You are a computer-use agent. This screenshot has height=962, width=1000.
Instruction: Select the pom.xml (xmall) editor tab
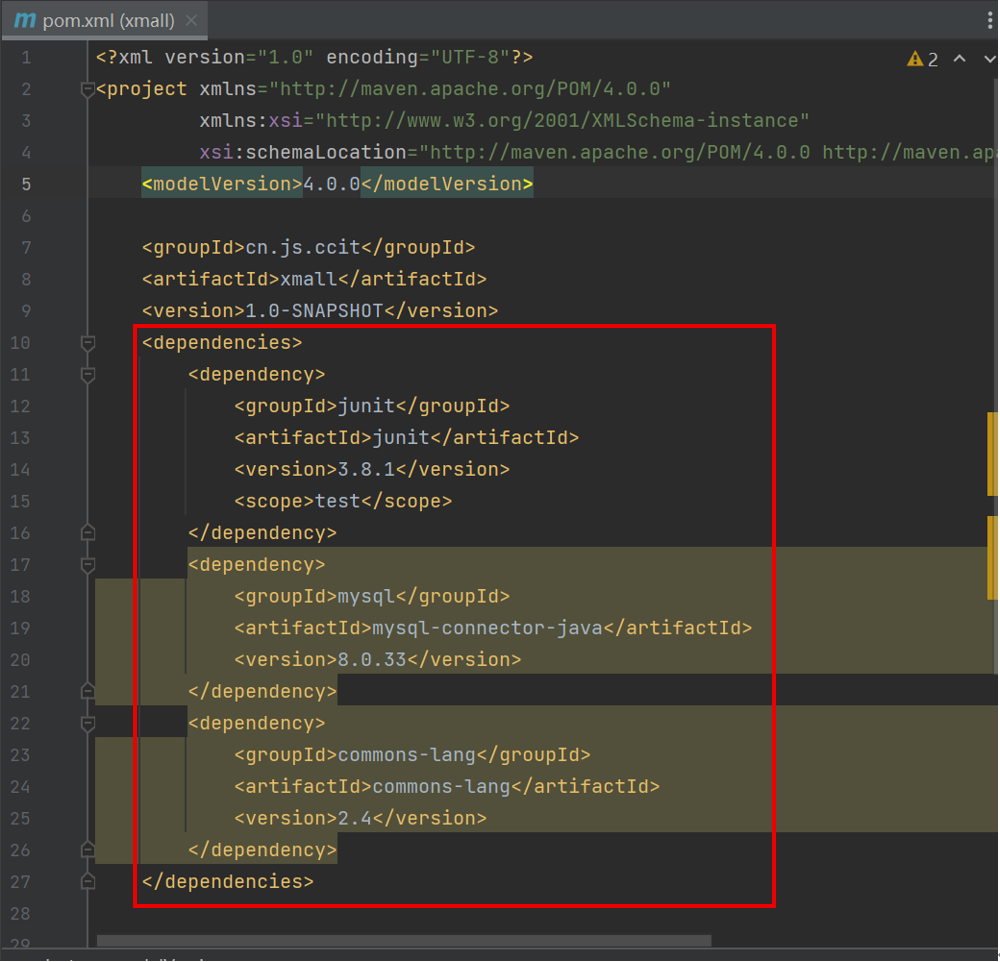tap(105, 20)
